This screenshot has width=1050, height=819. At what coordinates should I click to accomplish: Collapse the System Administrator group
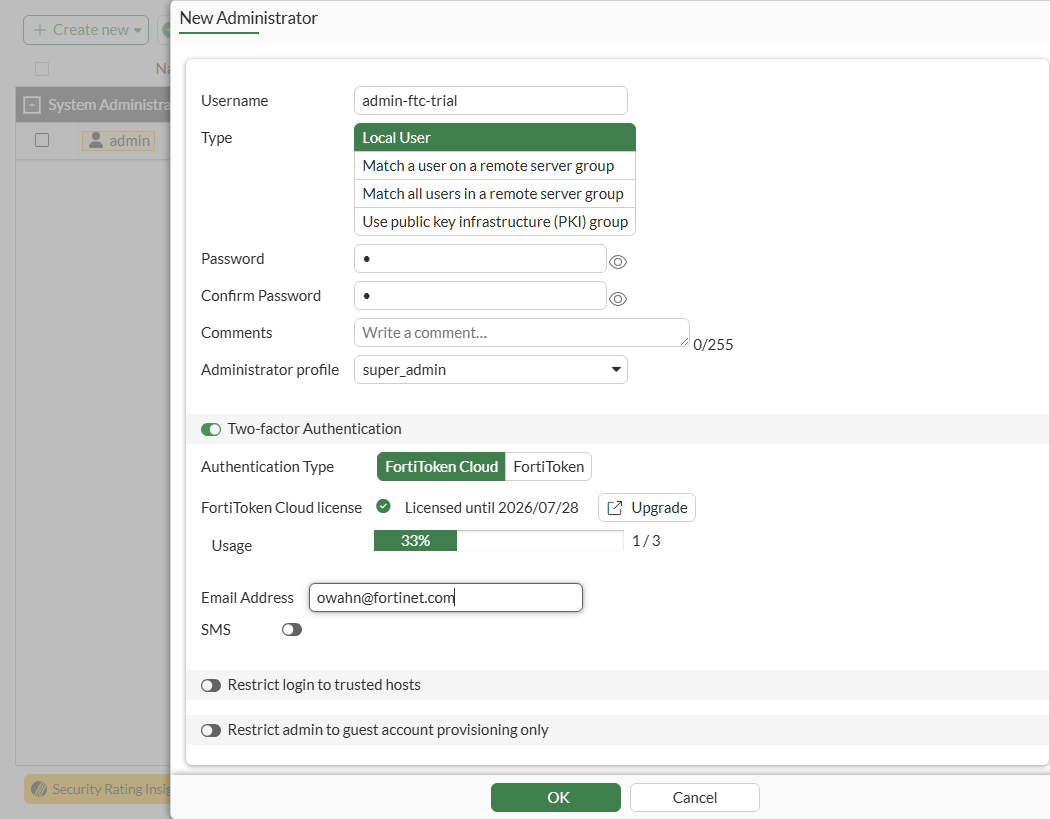pos(32,105)
